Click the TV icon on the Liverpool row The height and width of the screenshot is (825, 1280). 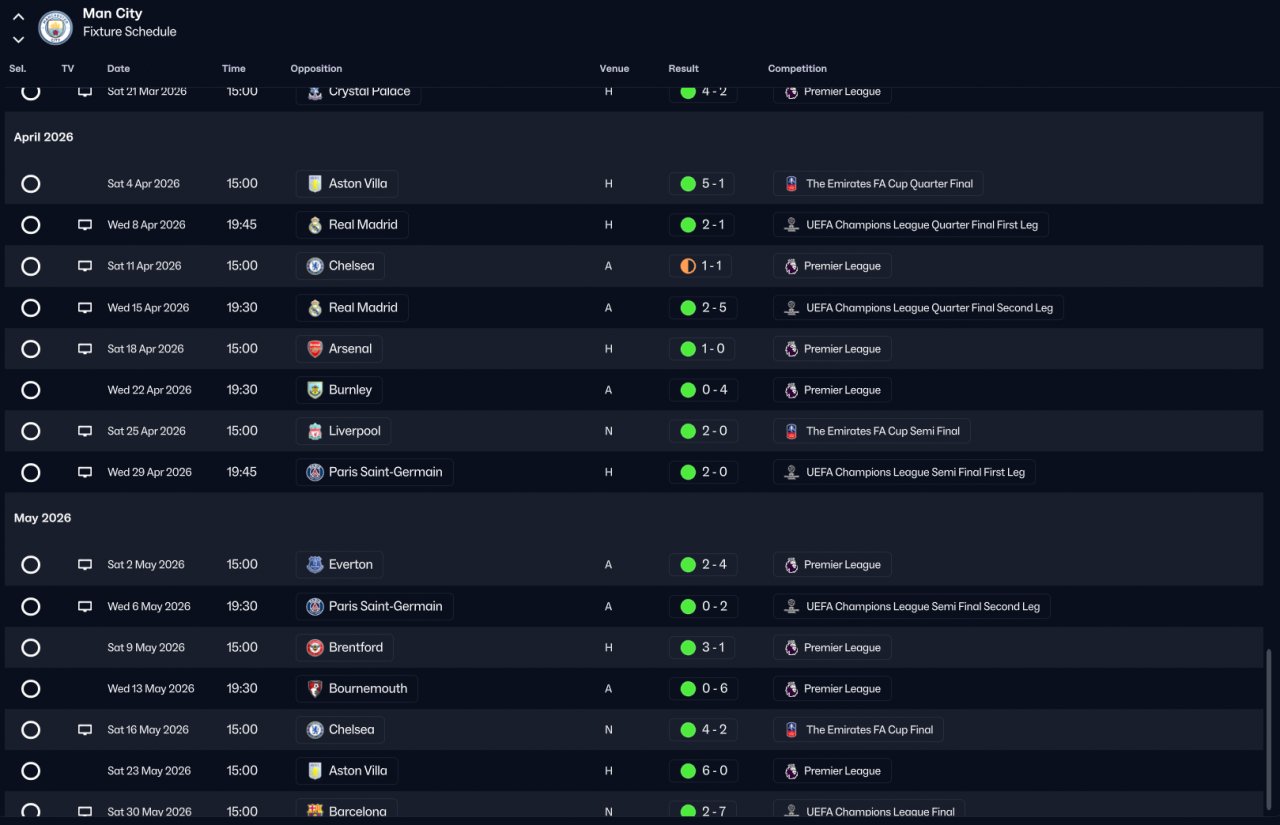[x=85, y=431]
